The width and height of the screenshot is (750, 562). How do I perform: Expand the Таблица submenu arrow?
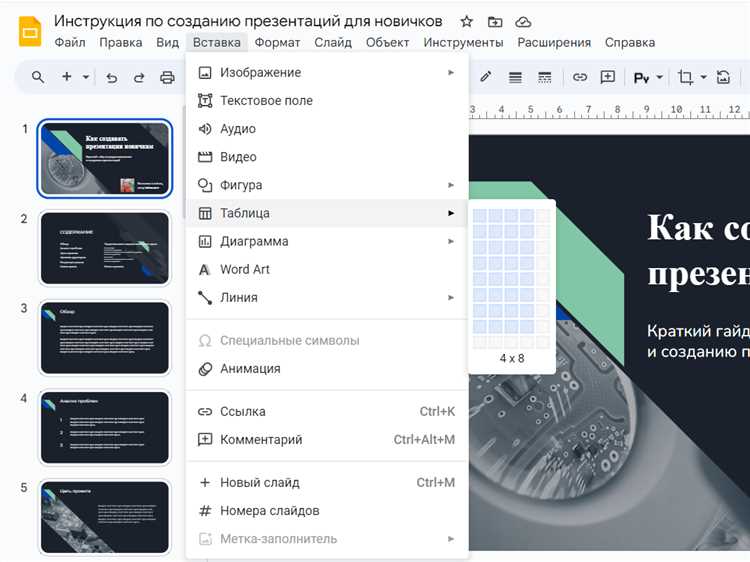[451, 213]
